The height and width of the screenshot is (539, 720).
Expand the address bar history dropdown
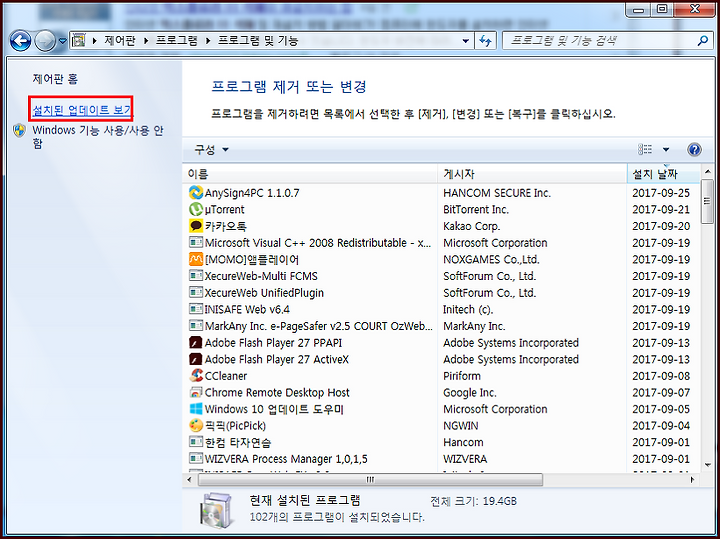click(x=466, y=41)
